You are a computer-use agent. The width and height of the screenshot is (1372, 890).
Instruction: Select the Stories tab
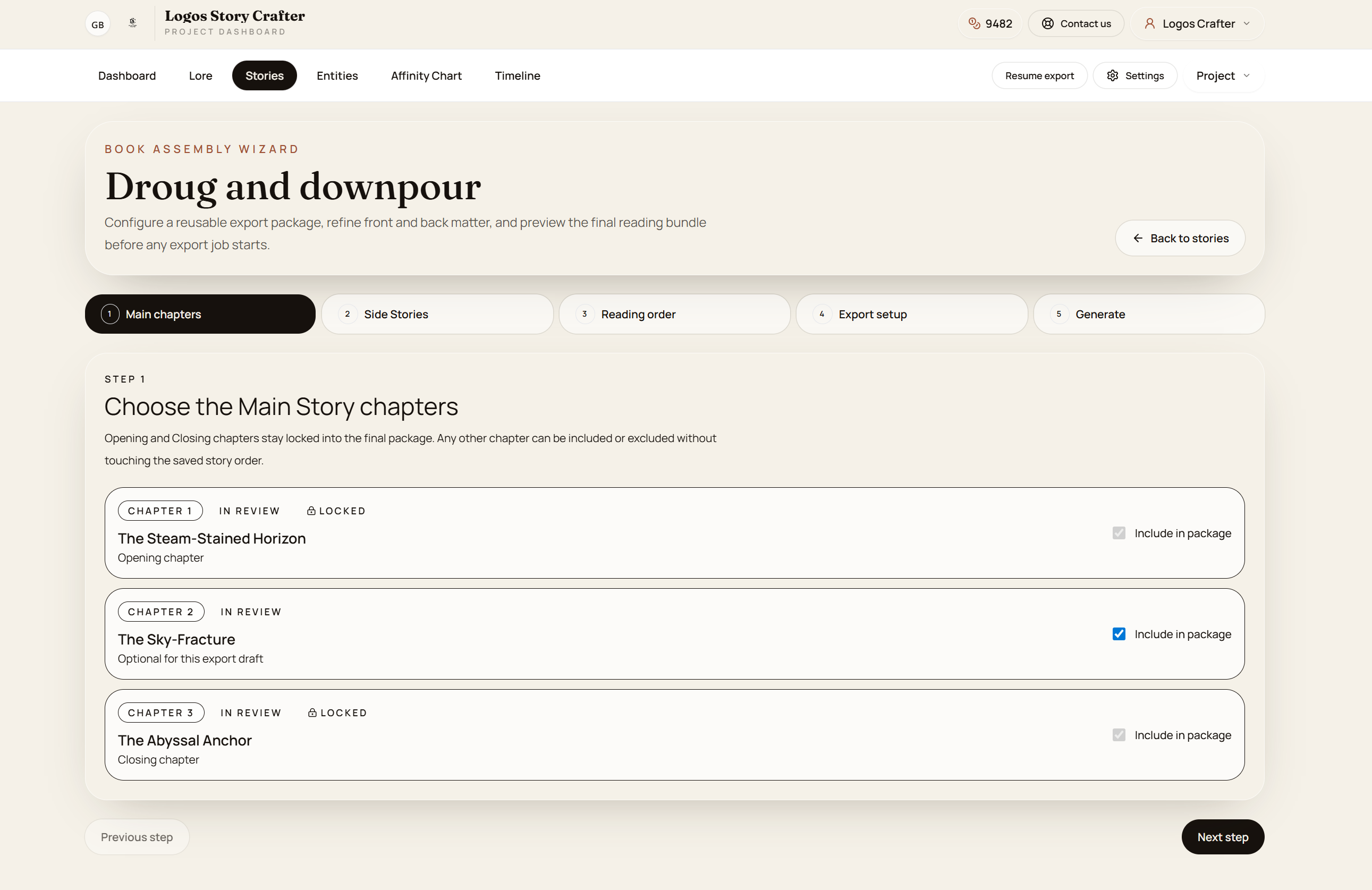tap(265, 75)
